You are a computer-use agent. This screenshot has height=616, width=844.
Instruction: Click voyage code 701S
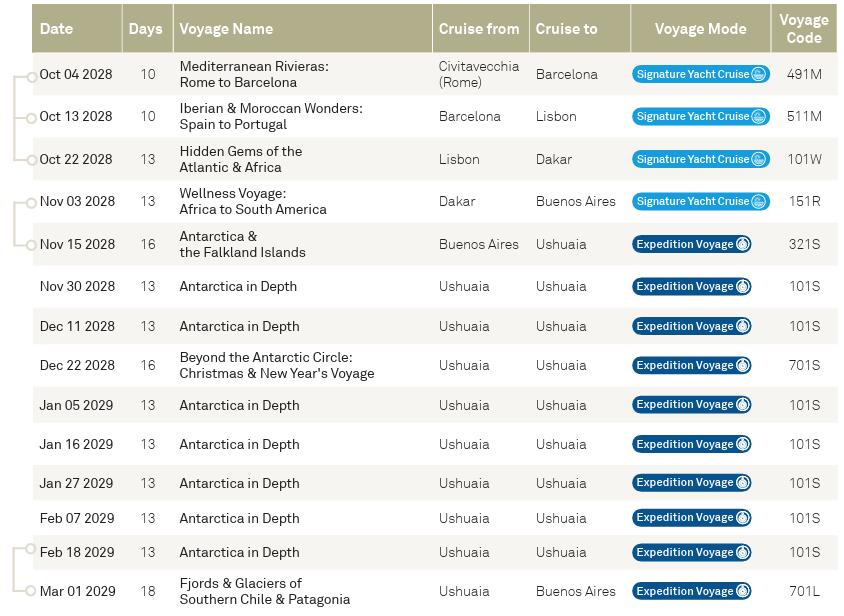tap(805, 365)
